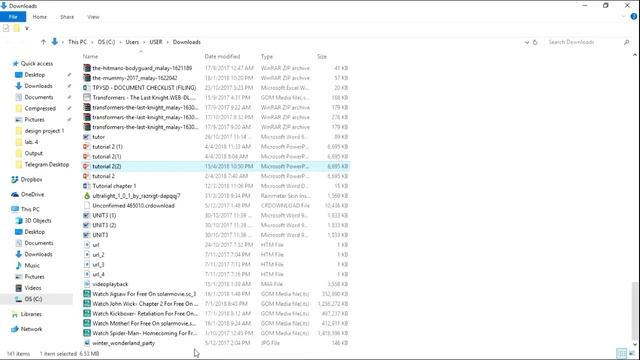
Task: Select OS (C:) drive in navigation pane
Action: 33,299
